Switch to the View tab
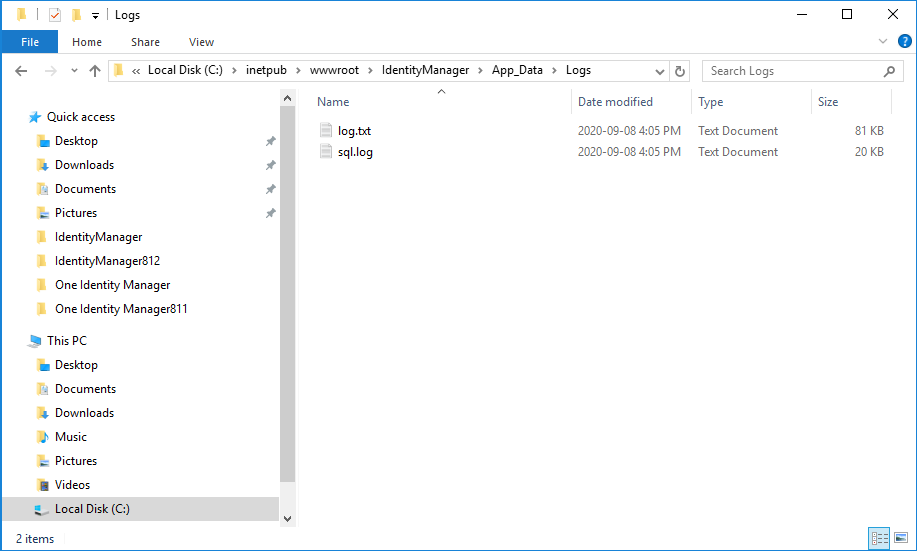Viewport: 917px width, 551px height. click(201, 42)
